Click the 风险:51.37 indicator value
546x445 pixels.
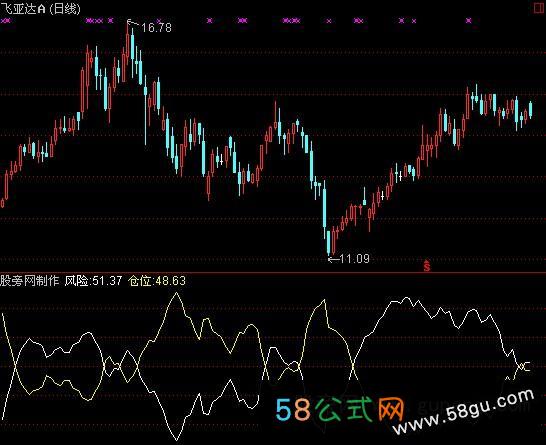coord(93,281)
